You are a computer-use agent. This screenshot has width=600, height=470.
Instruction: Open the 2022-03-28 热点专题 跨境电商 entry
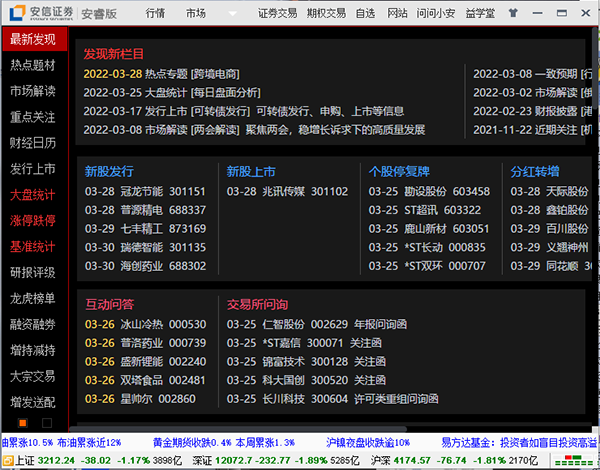click(161, 74)
